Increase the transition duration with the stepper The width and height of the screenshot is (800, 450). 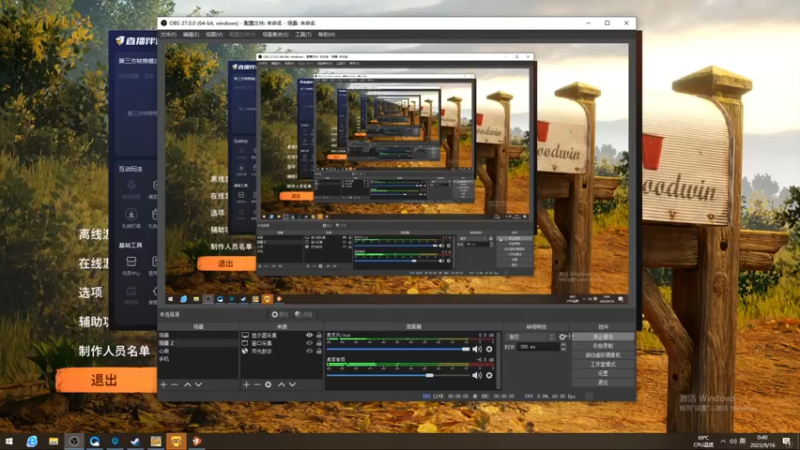coord(563,345)
